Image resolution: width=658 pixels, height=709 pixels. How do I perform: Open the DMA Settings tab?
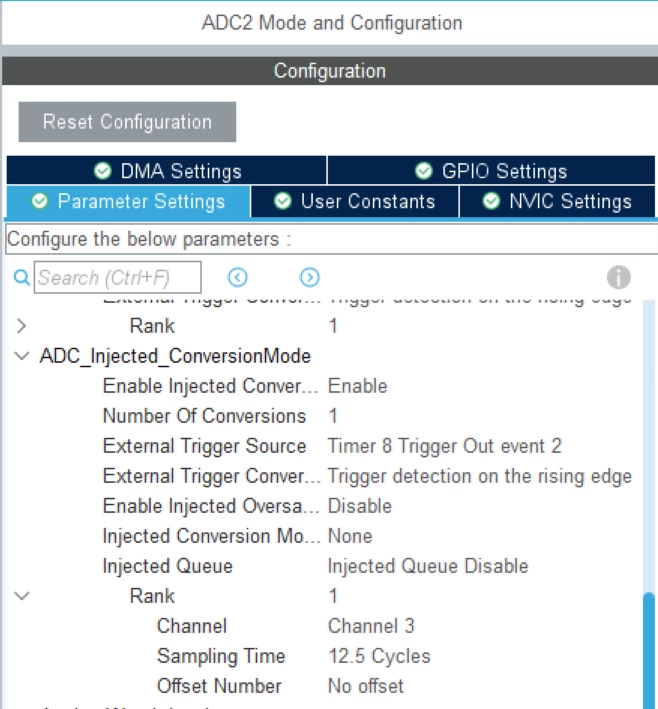coord(166,171)
